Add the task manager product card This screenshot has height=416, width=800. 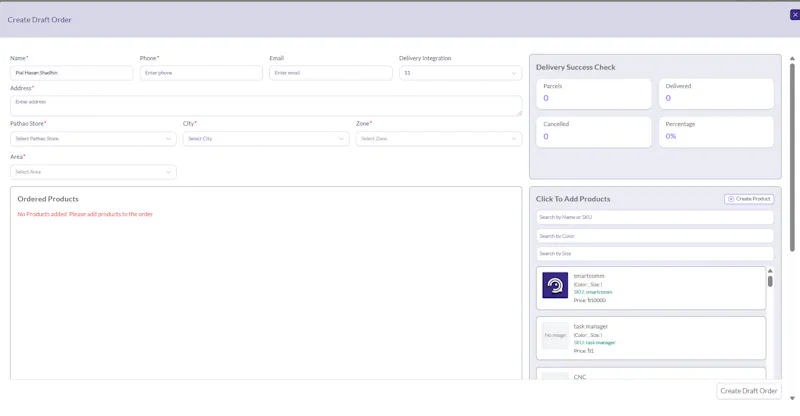point(651,338)
